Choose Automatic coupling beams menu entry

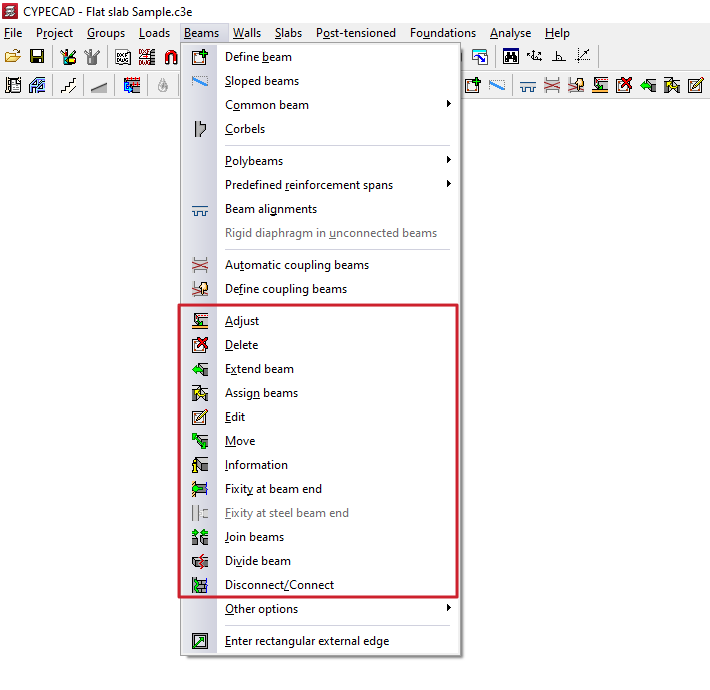tap(321, 265)
